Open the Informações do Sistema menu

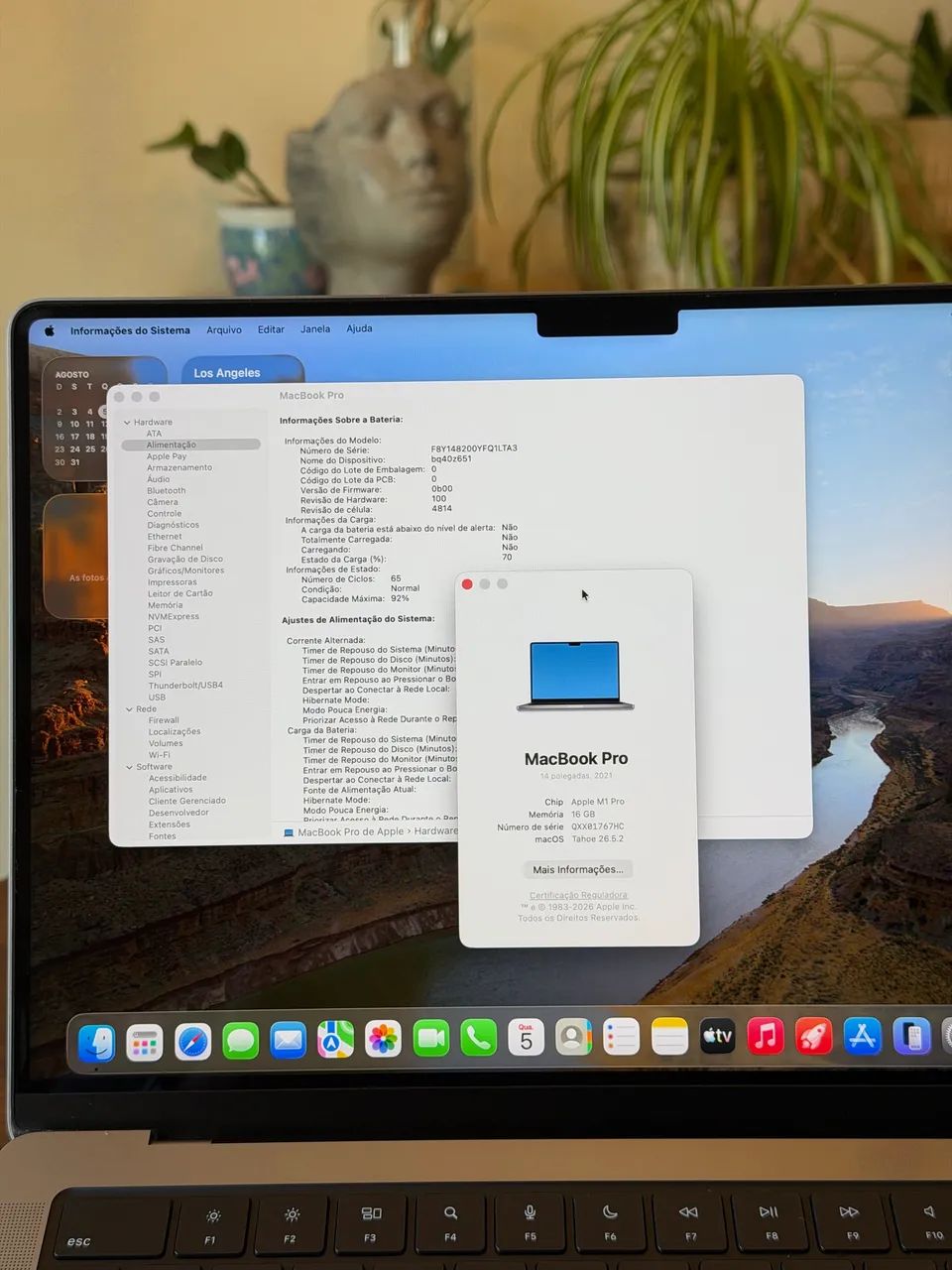pos(130,330)
